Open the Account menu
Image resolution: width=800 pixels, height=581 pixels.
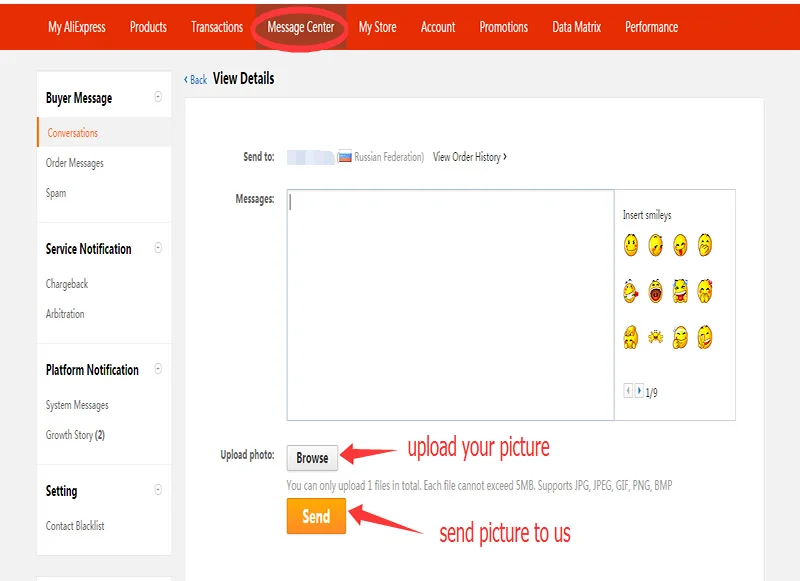click(x=438, y=27)
